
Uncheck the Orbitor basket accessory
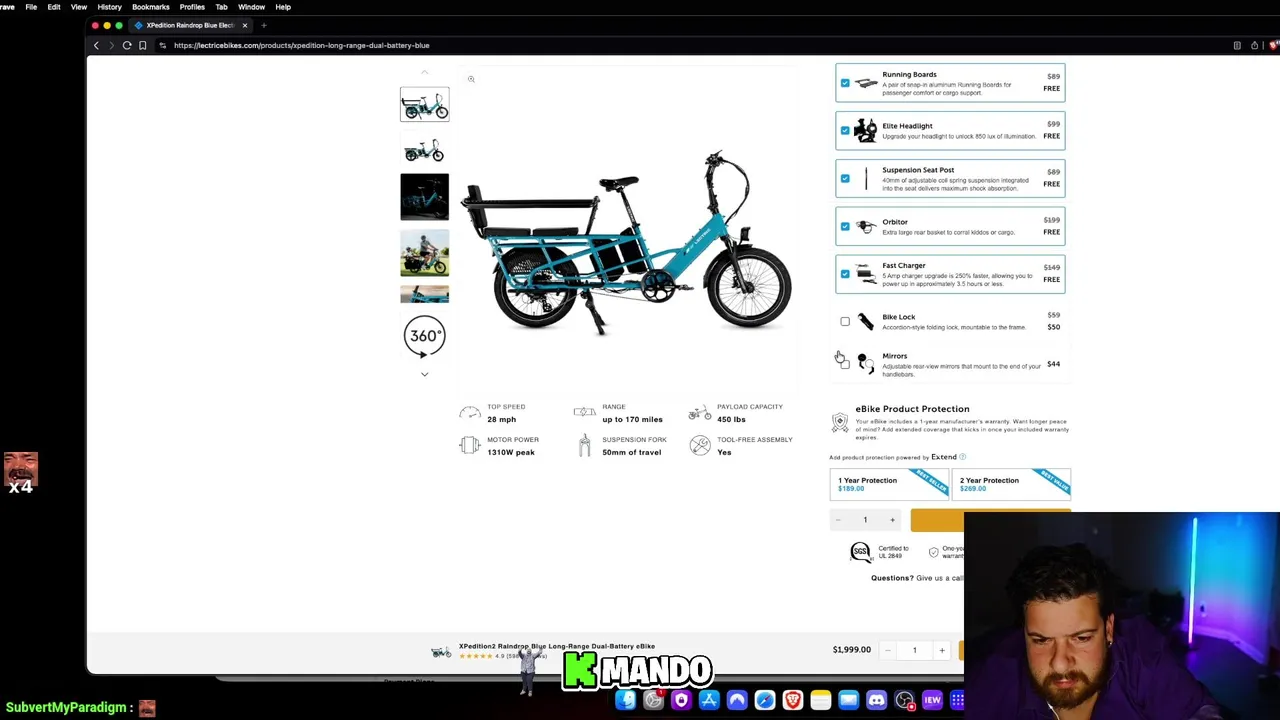845,227
